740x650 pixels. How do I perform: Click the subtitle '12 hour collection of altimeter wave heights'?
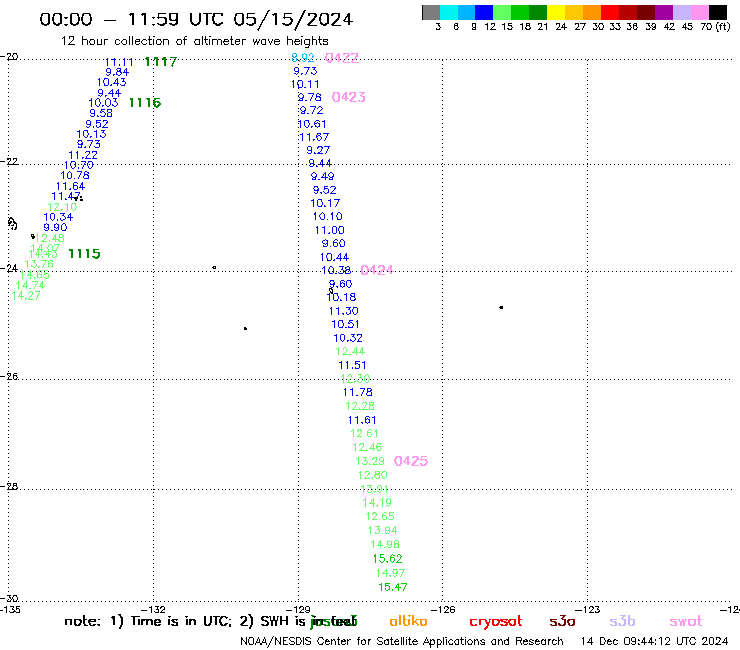pyautogui.click(x=194, y=41)
